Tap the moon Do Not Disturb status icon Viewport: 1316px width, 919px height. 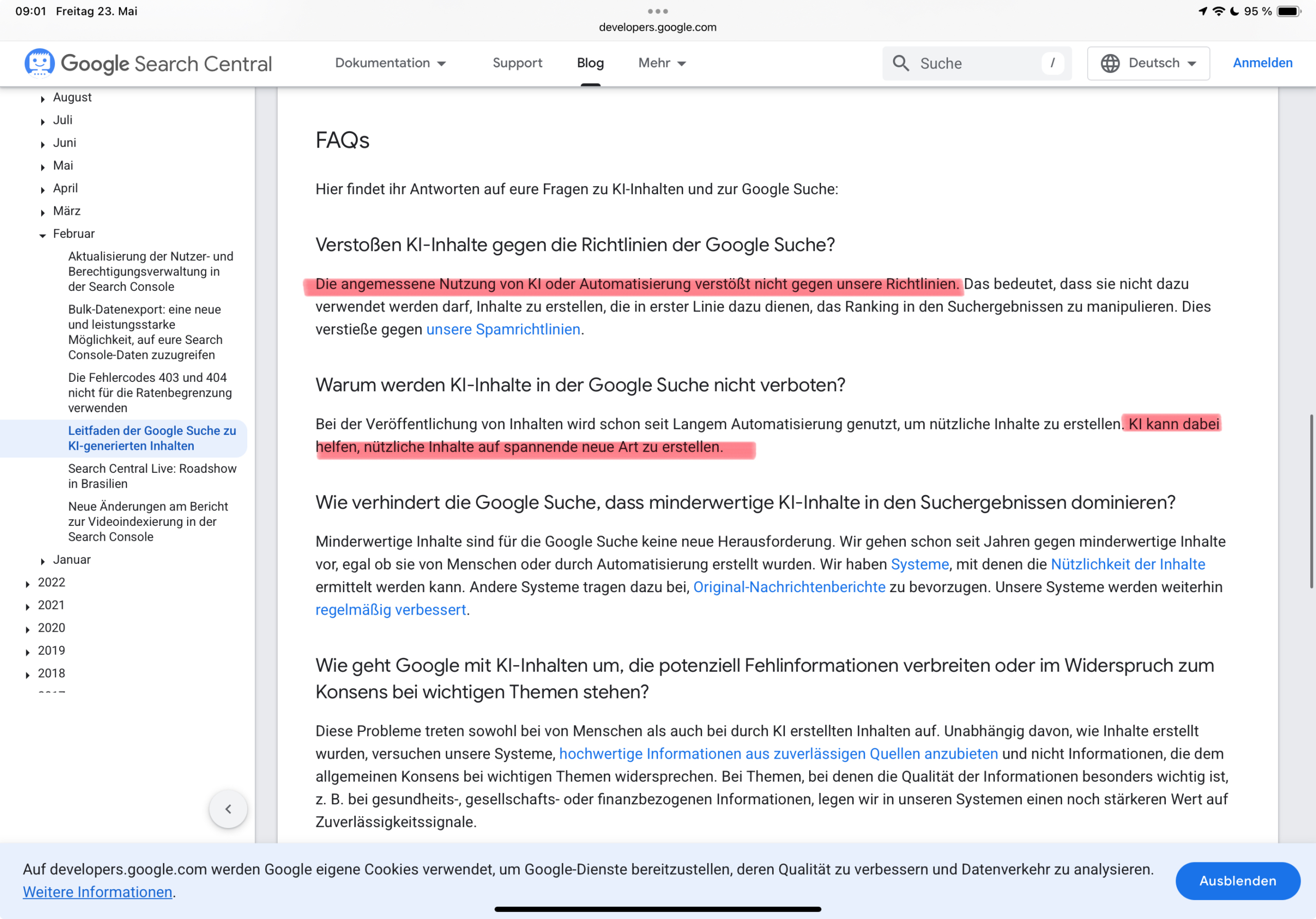tap(1235, 11)
